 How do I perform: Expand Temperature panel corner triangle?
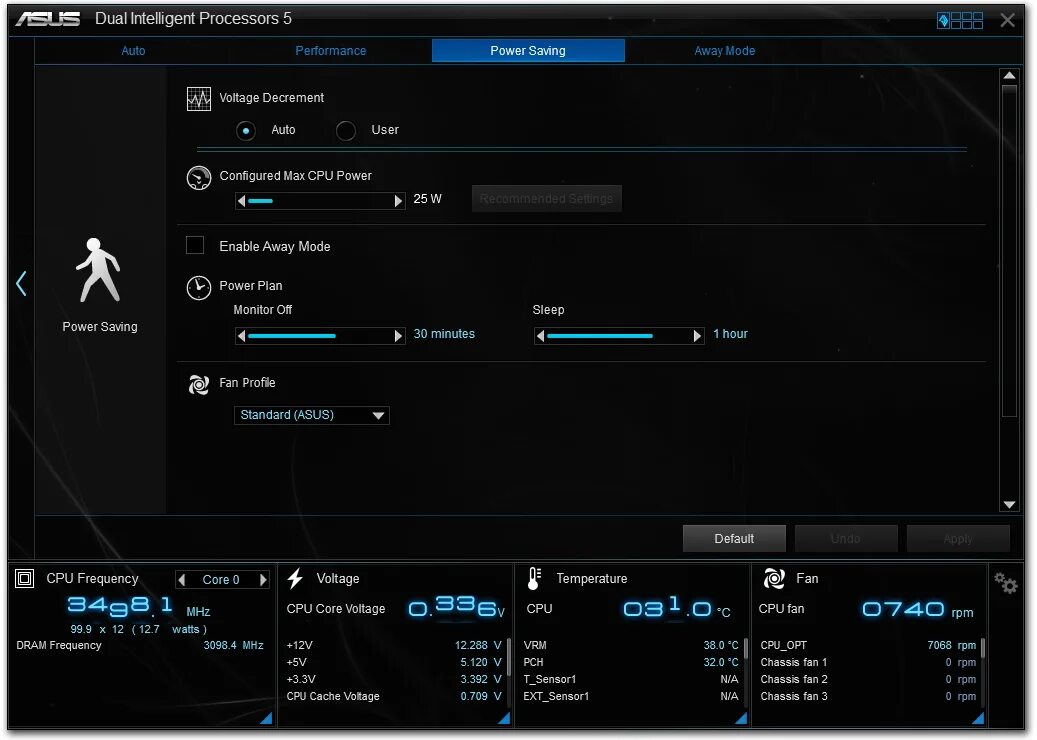pos(741,718)
